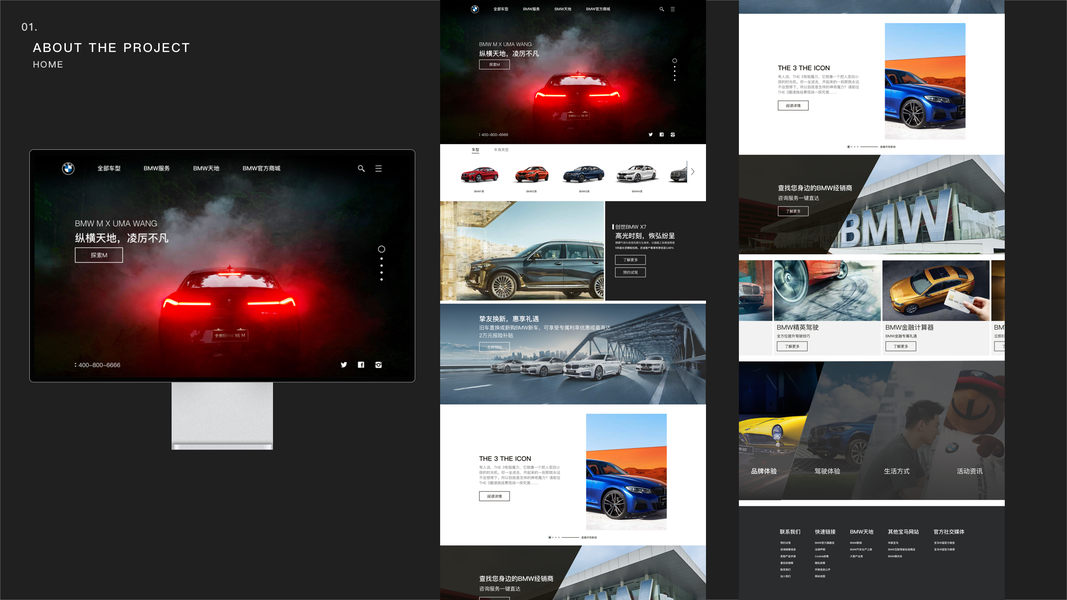Open the drifting tire image of BMW精英驾驶

coord(827,290)
